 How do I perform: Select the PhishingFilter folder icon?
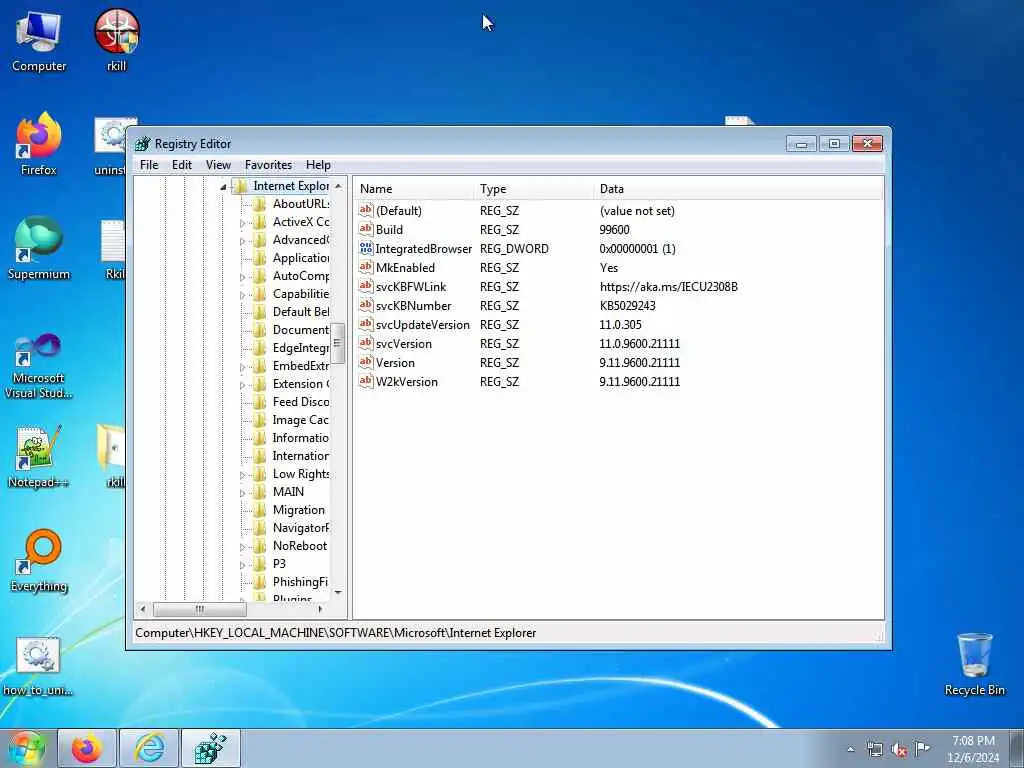pos(260,581)
